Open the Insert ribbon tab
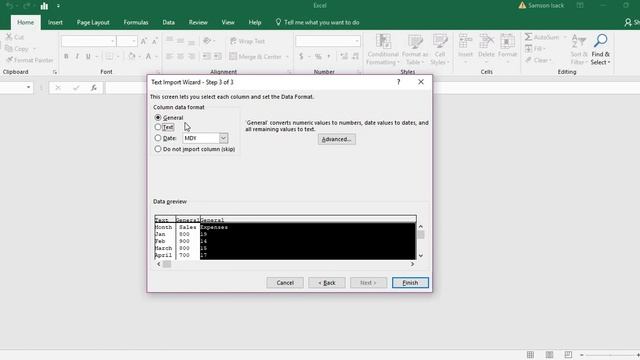640x360 pixels. (x=55, y=22)
